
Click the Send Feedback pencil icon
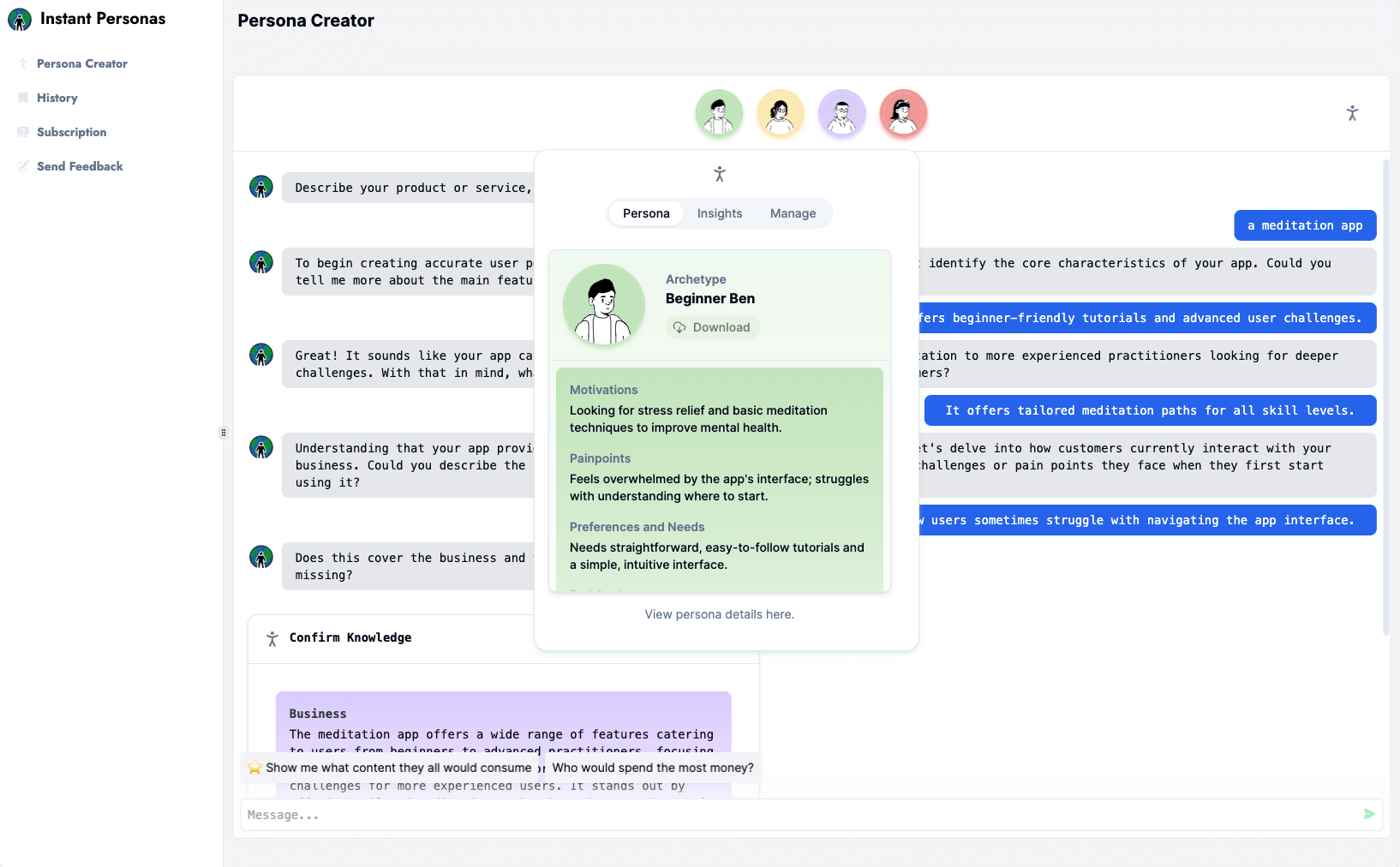click(23, 165)
